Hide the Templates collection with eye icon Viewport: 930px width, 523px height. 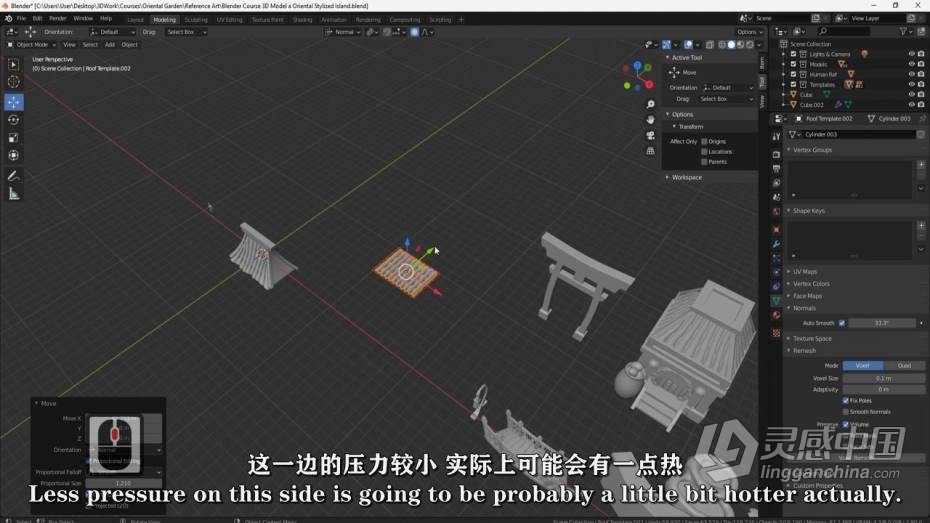coord(912,84)
